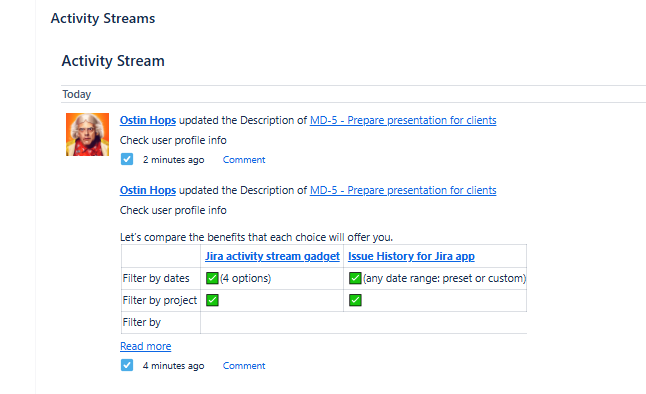Click Issue History checkmark in Filter by project
Screen dimensions: 646x394
355,300
